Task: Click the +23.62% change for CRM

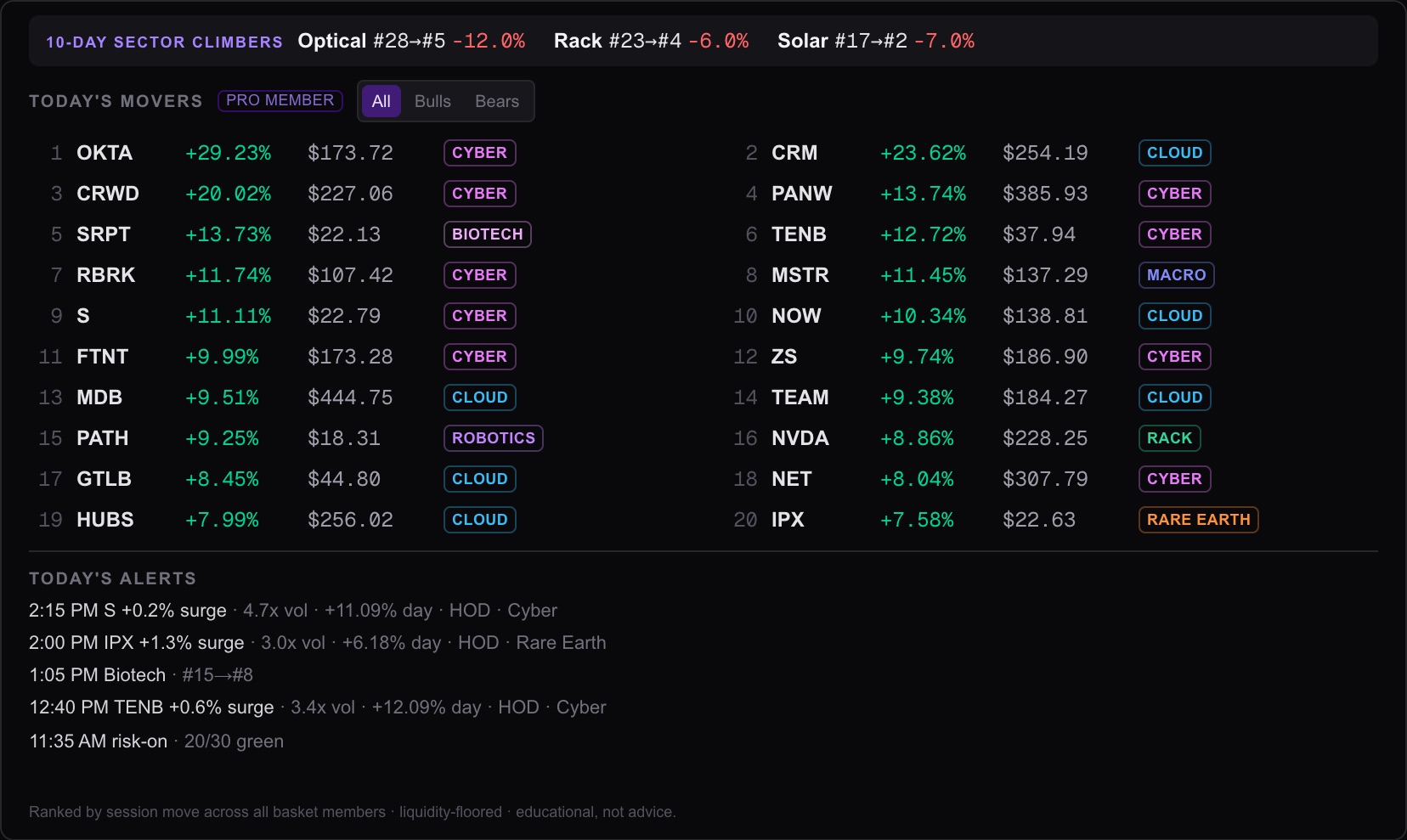Action: 924,153
